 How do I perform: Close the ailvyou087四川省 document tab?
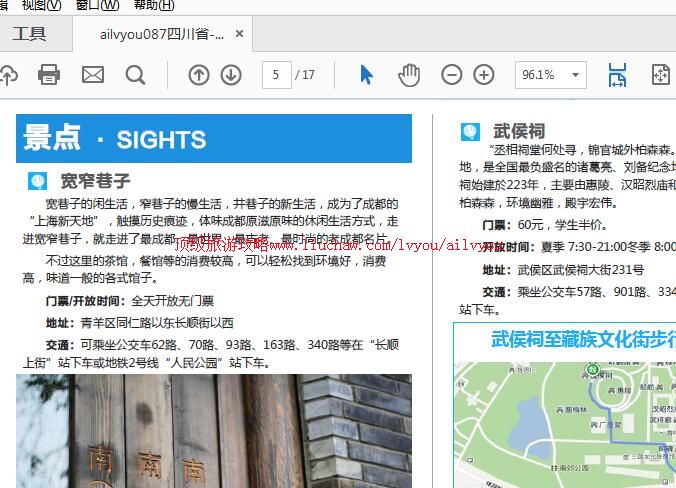[x=240, y=34]
